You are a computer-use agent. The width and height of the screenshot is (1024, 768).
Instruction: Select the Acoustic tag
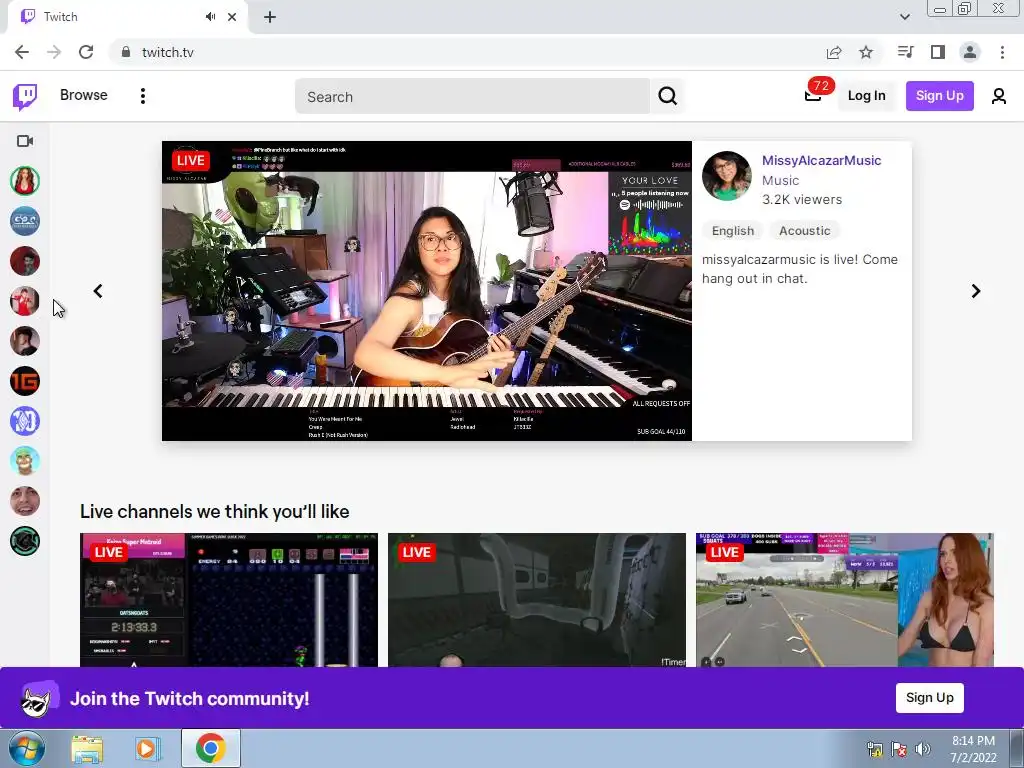(x=805, y=231)
